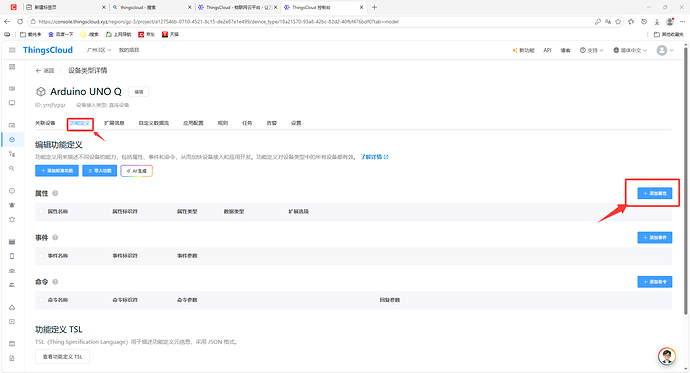Click the clock icon in left sidebar
The width and height of the screenshot is (690, 373).
click(12, 191)
